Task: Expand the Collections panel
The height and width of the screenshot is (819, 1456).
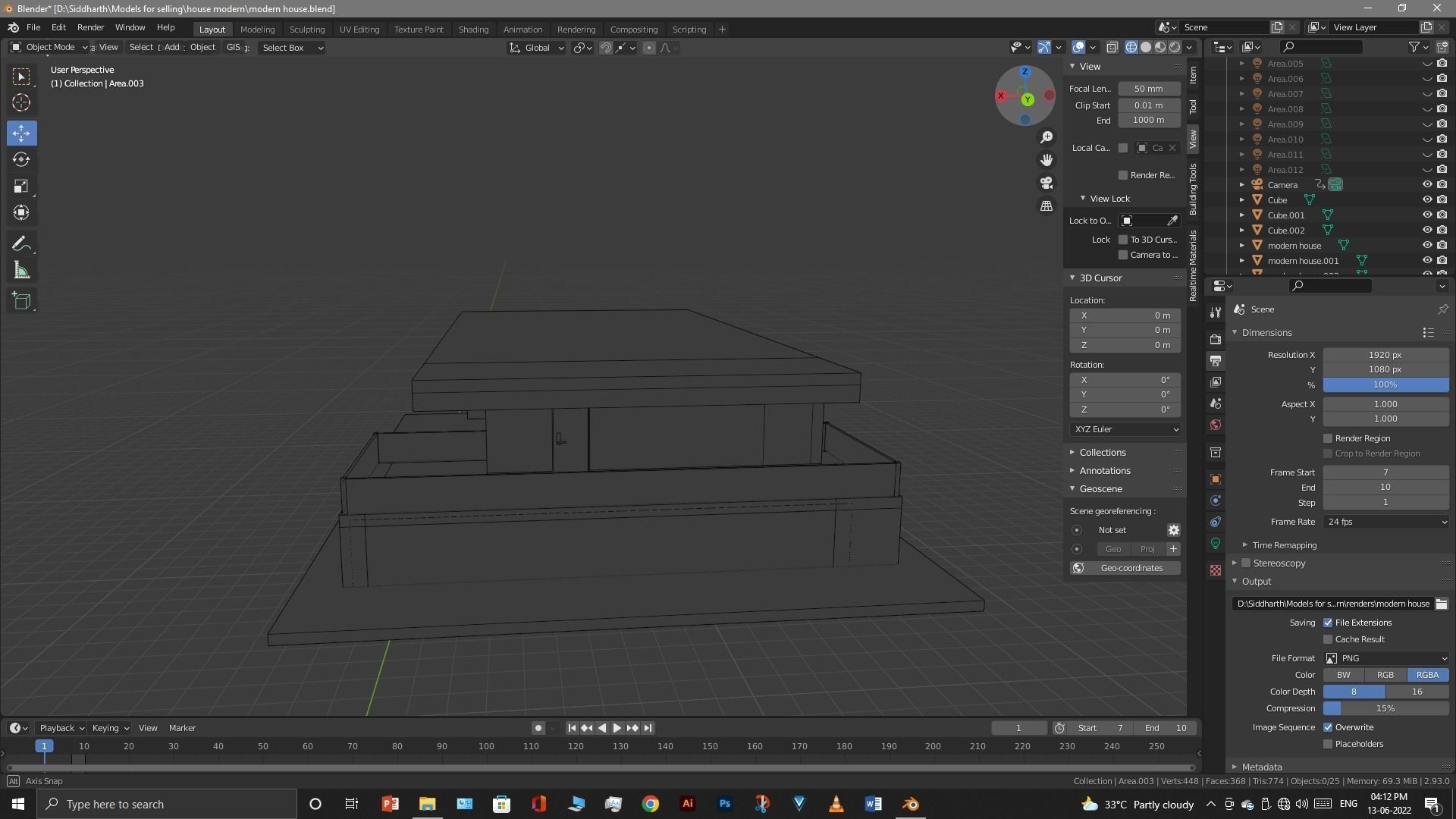Action: 1103,452
